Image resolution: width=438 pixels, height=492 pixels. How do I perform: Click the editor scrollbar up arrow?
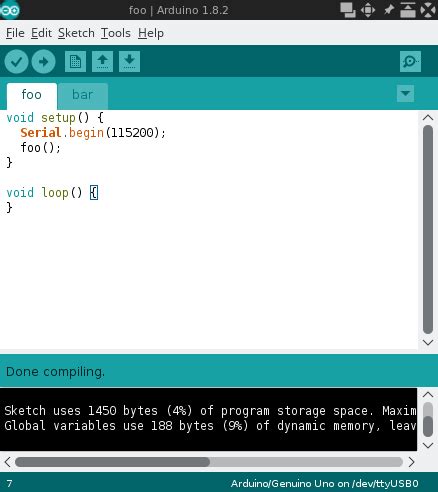[x=428, y=118]
